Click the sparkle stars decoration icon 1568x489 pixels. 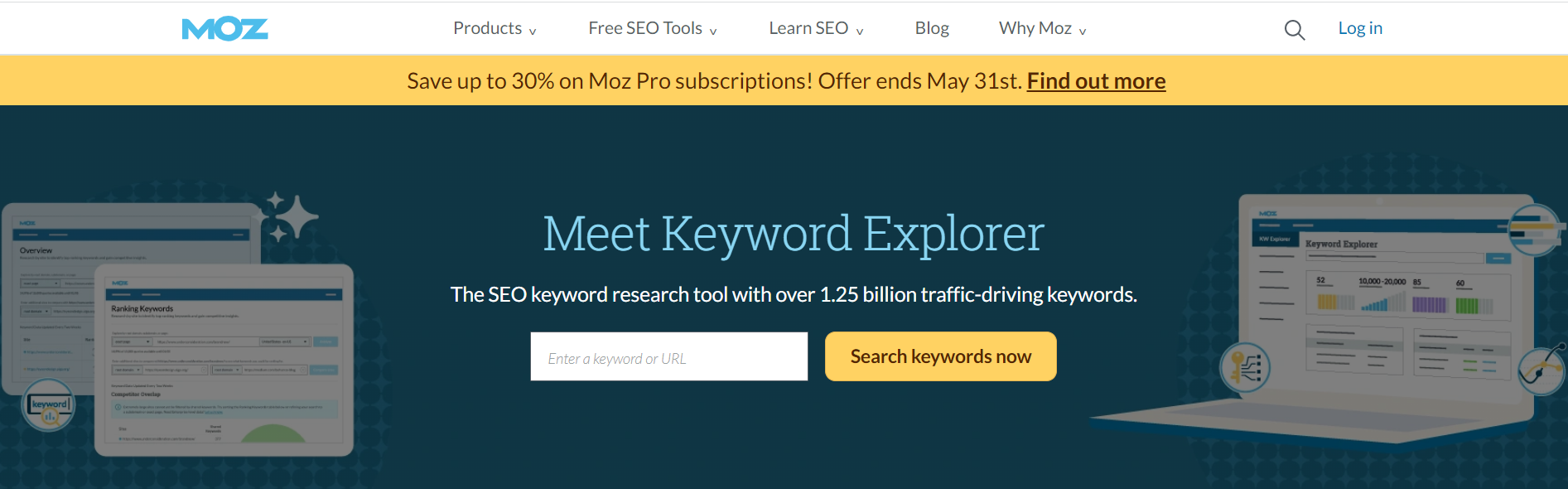click(x=291, y=218)
